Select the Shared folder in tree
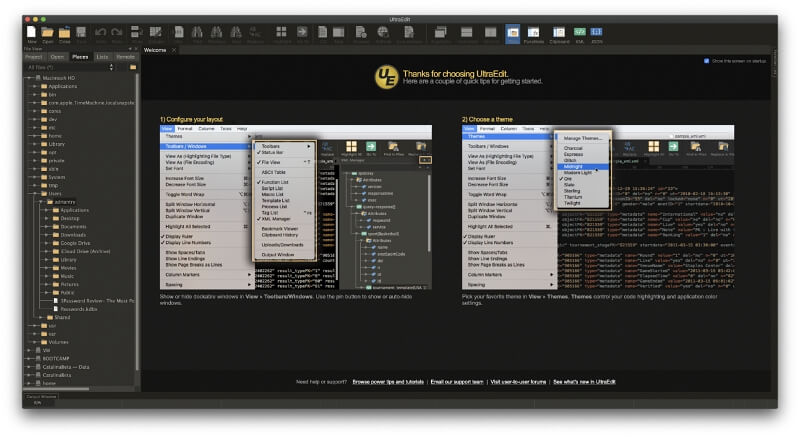This screenshot has width=800, height=438. coord(62,318)
